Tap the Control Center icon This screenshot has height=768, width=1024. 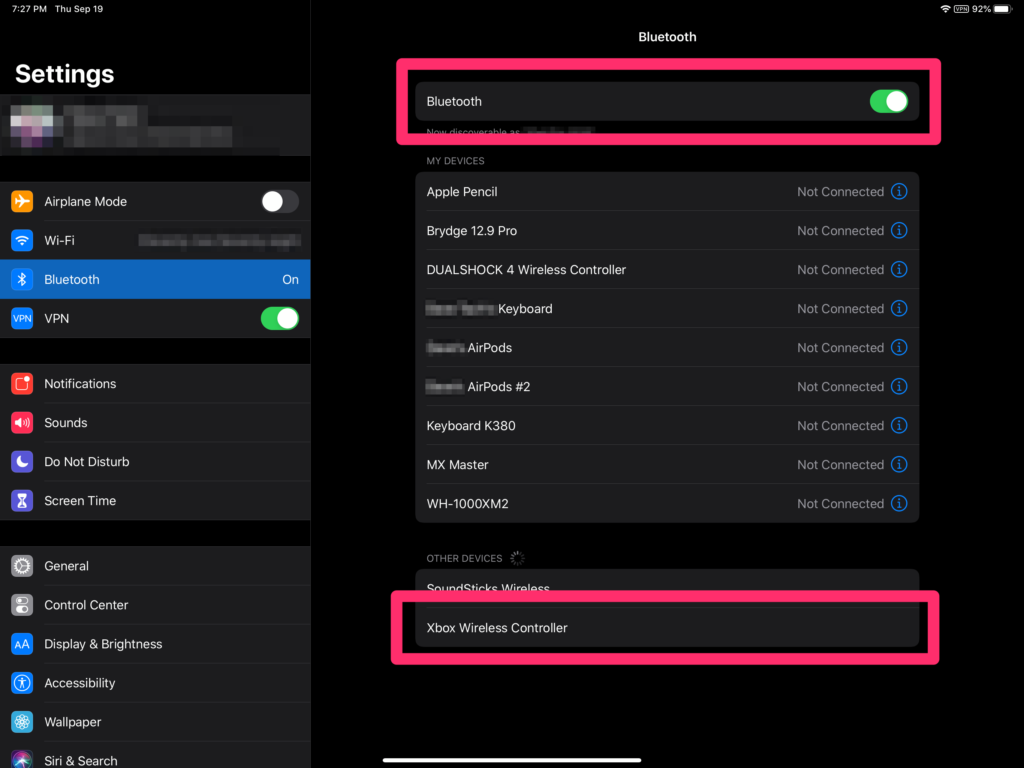tap(22, 605)
